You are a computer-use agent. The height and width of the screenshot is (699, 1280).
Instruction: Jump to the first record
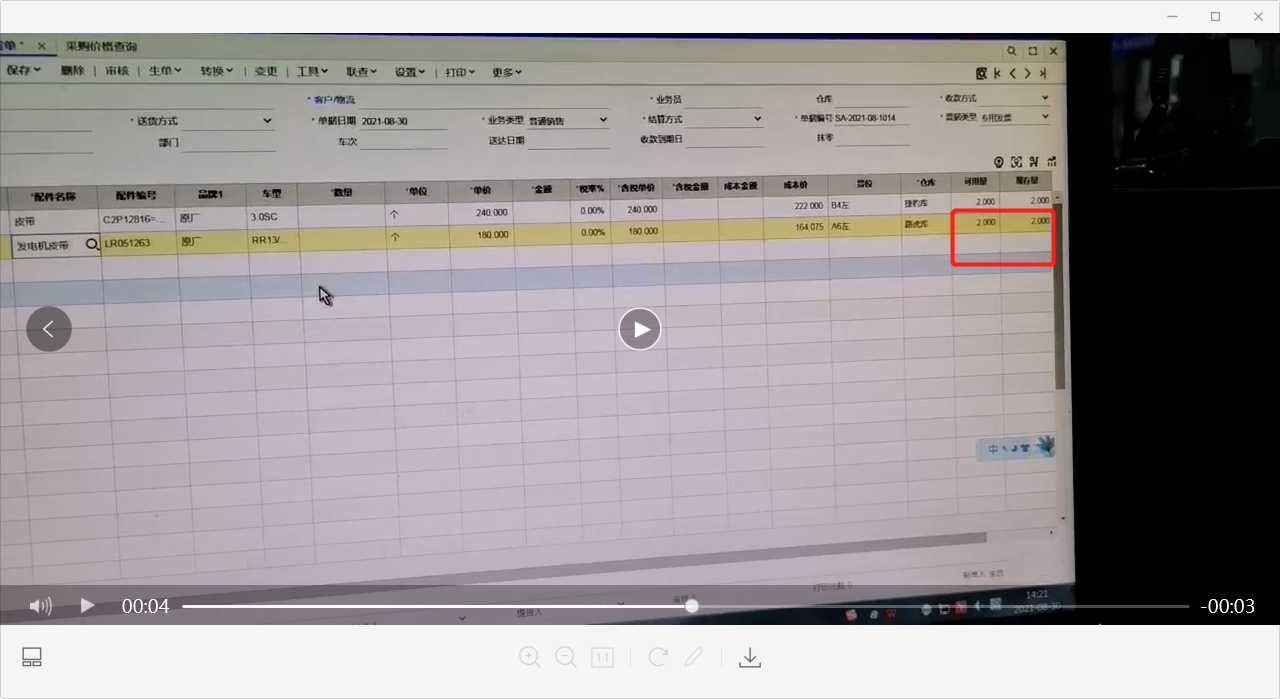pyautogui.click(x=998, y=73)
